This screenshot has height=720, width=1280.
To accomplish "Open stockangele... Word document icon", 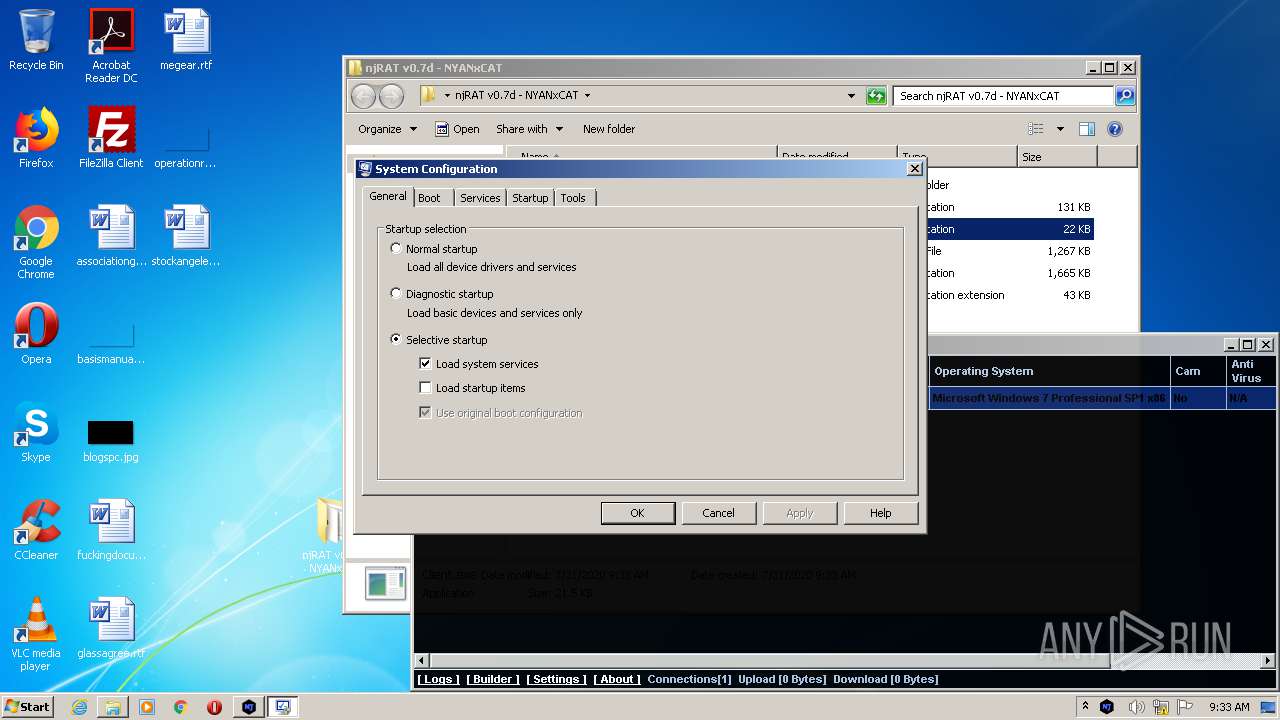I will [187, 236].
